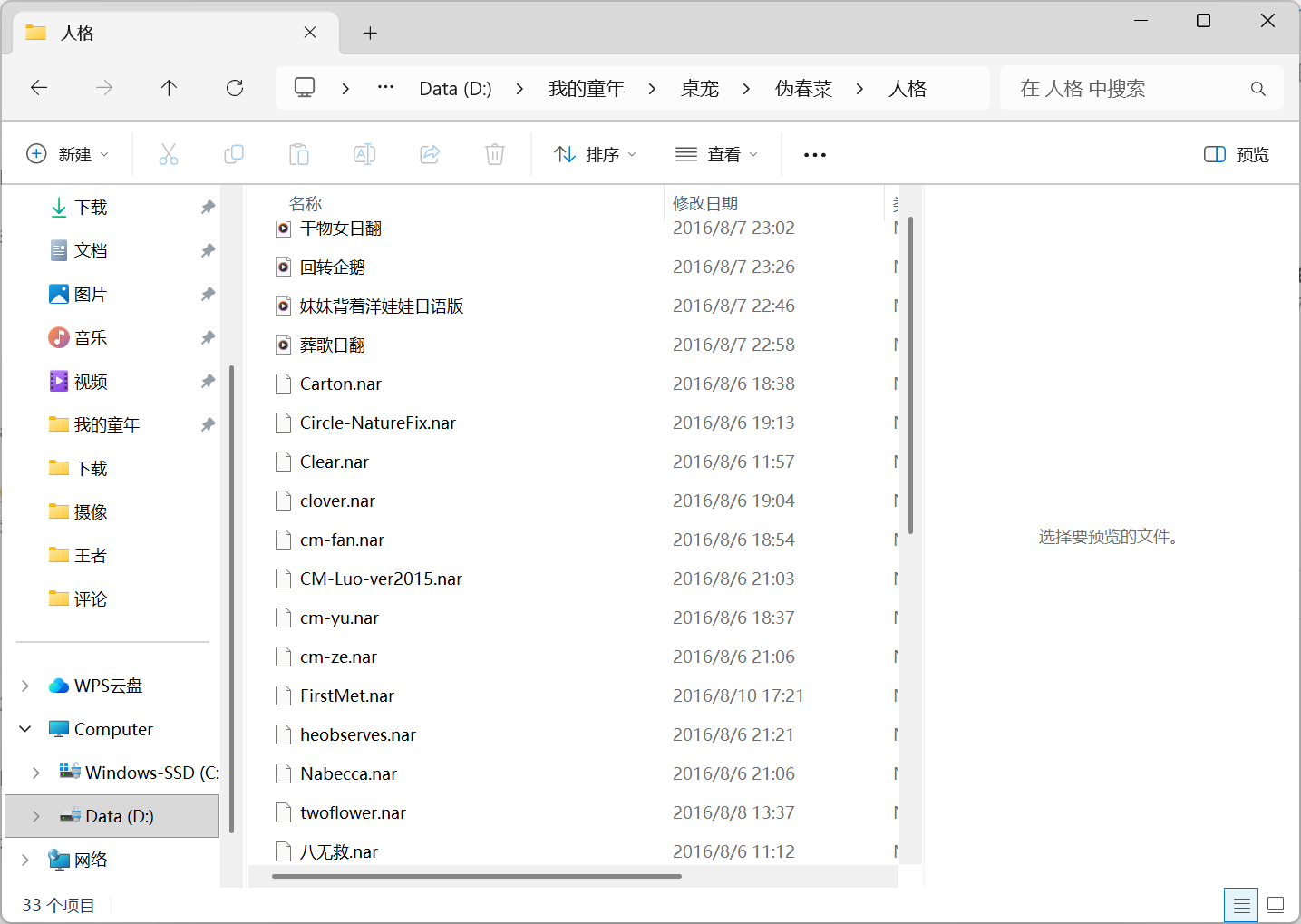1301x924 pixels.
Task: Open the chevron after 桌宠 in path
Action: coord(746,89)
